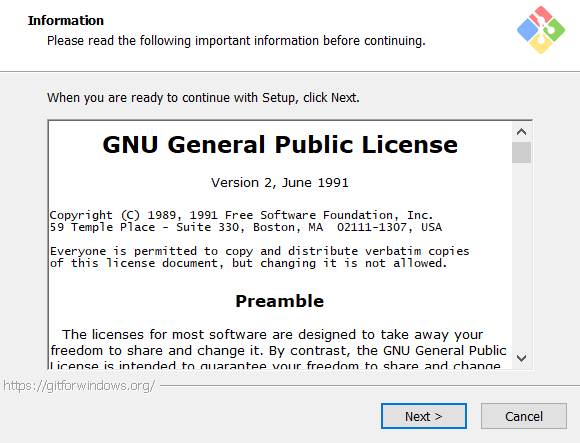Image resolution: width=580 pixels, height=443 pixels.
Task: Click the Preamble heading in license text
Action: coord(280,301)
